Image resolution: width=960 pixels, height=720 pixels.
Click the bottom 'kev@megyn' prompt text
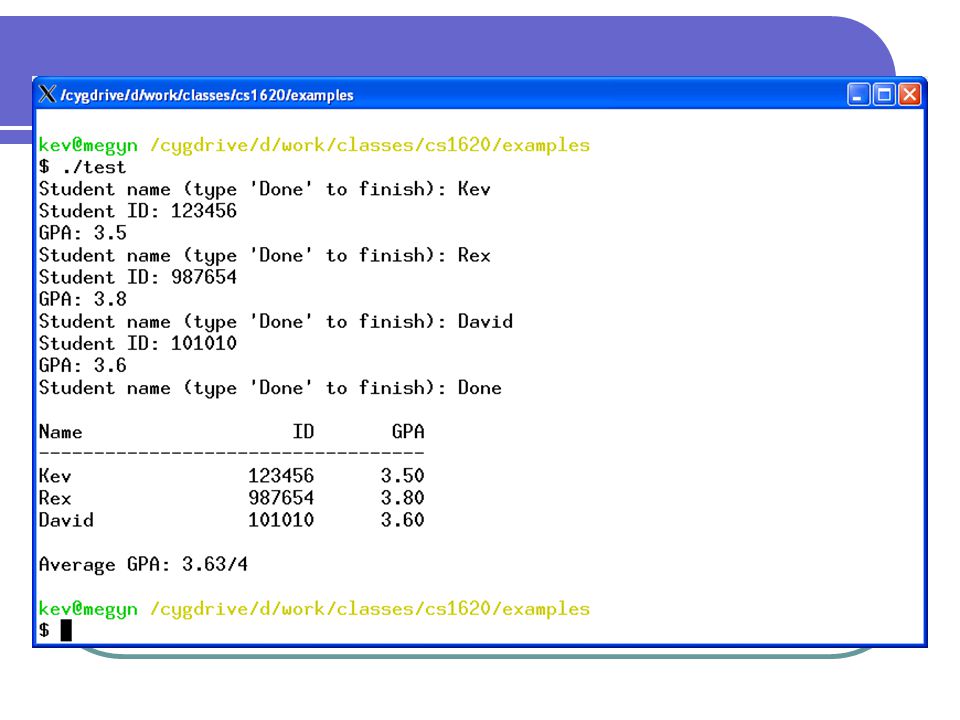[88, 609]
